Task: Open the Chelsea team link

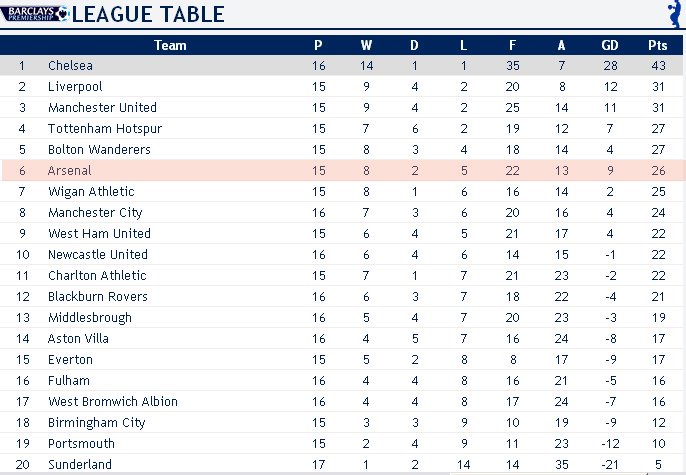Action: [x=70, y=66]
